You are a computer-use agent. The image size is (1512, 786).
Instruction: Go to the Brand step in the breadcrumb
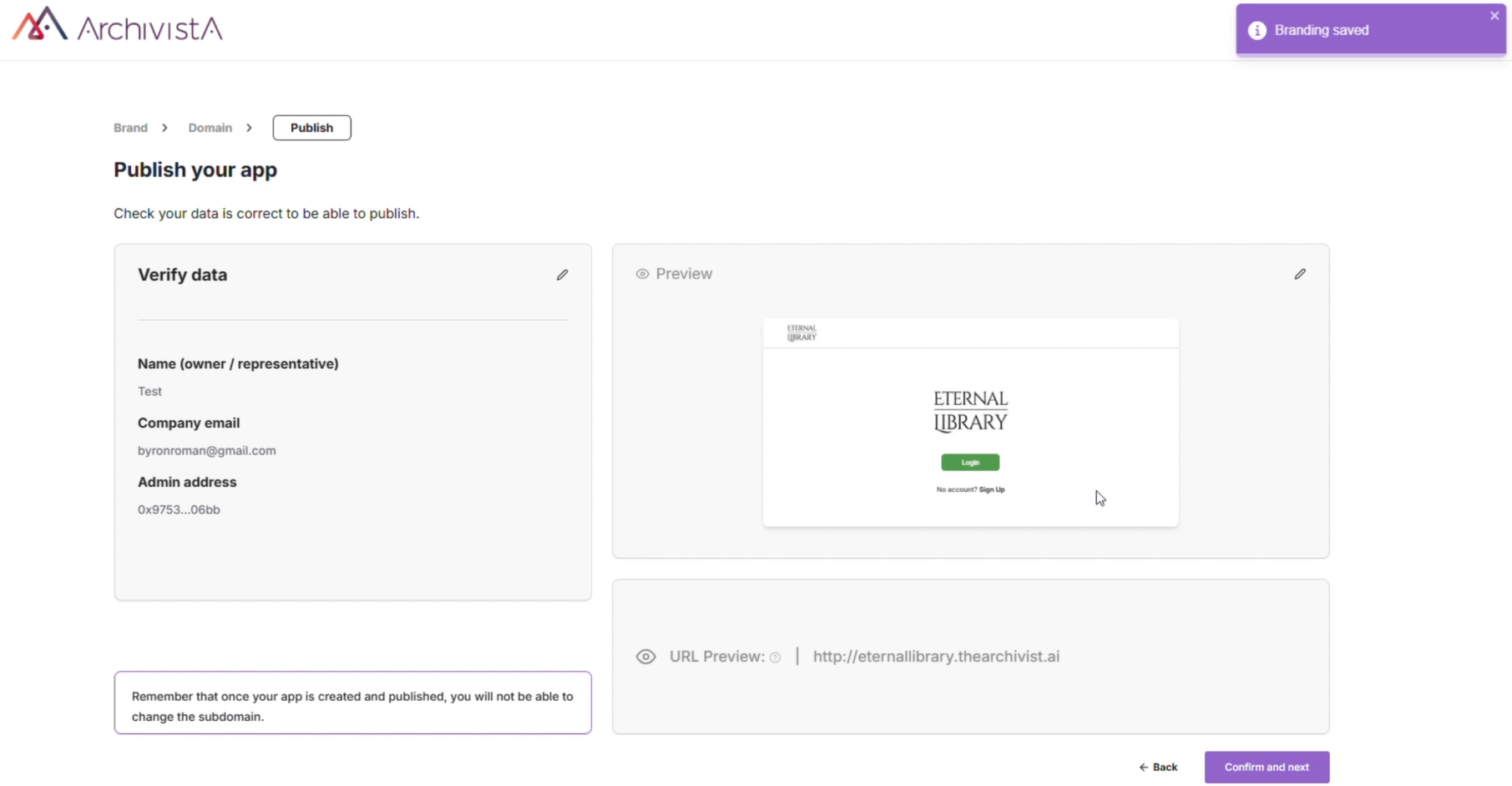point(130,128)
